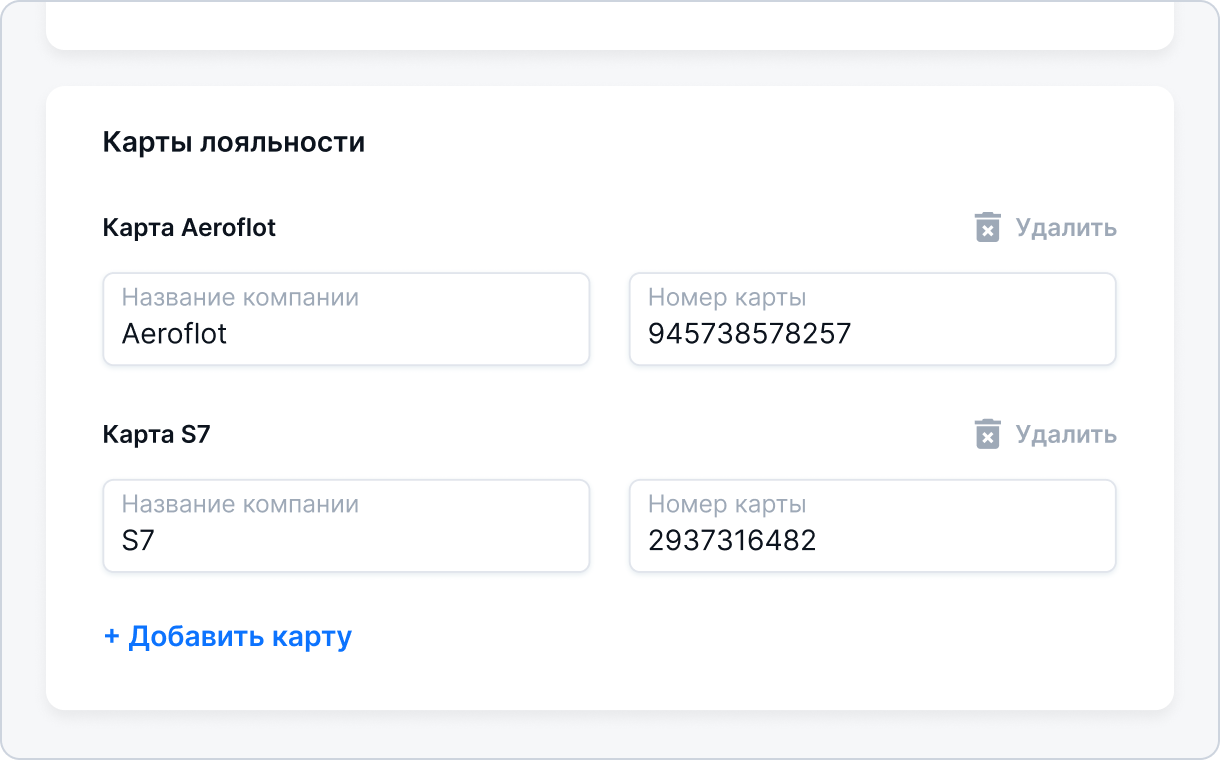Delete S7 card via Удалить text
The image size is (1220, 760).
tap(1066, 435)
